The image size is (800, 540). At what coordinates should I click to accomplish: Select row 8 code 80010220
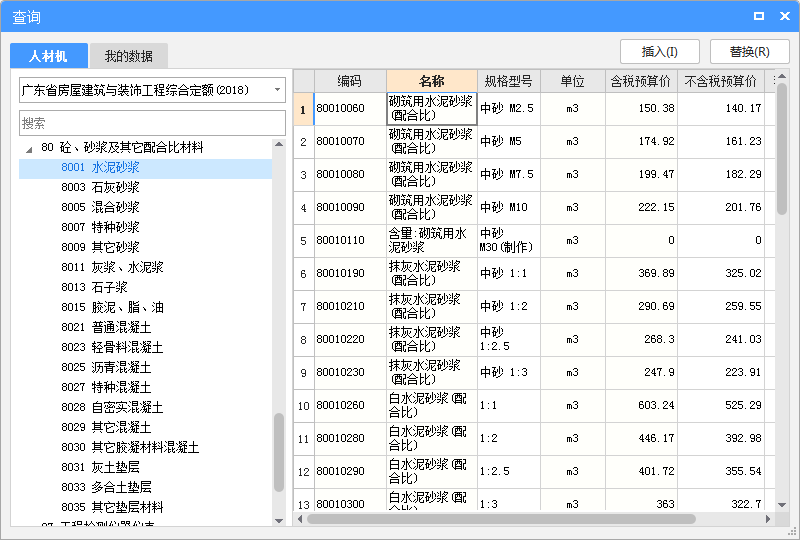[x=350, y=339]
